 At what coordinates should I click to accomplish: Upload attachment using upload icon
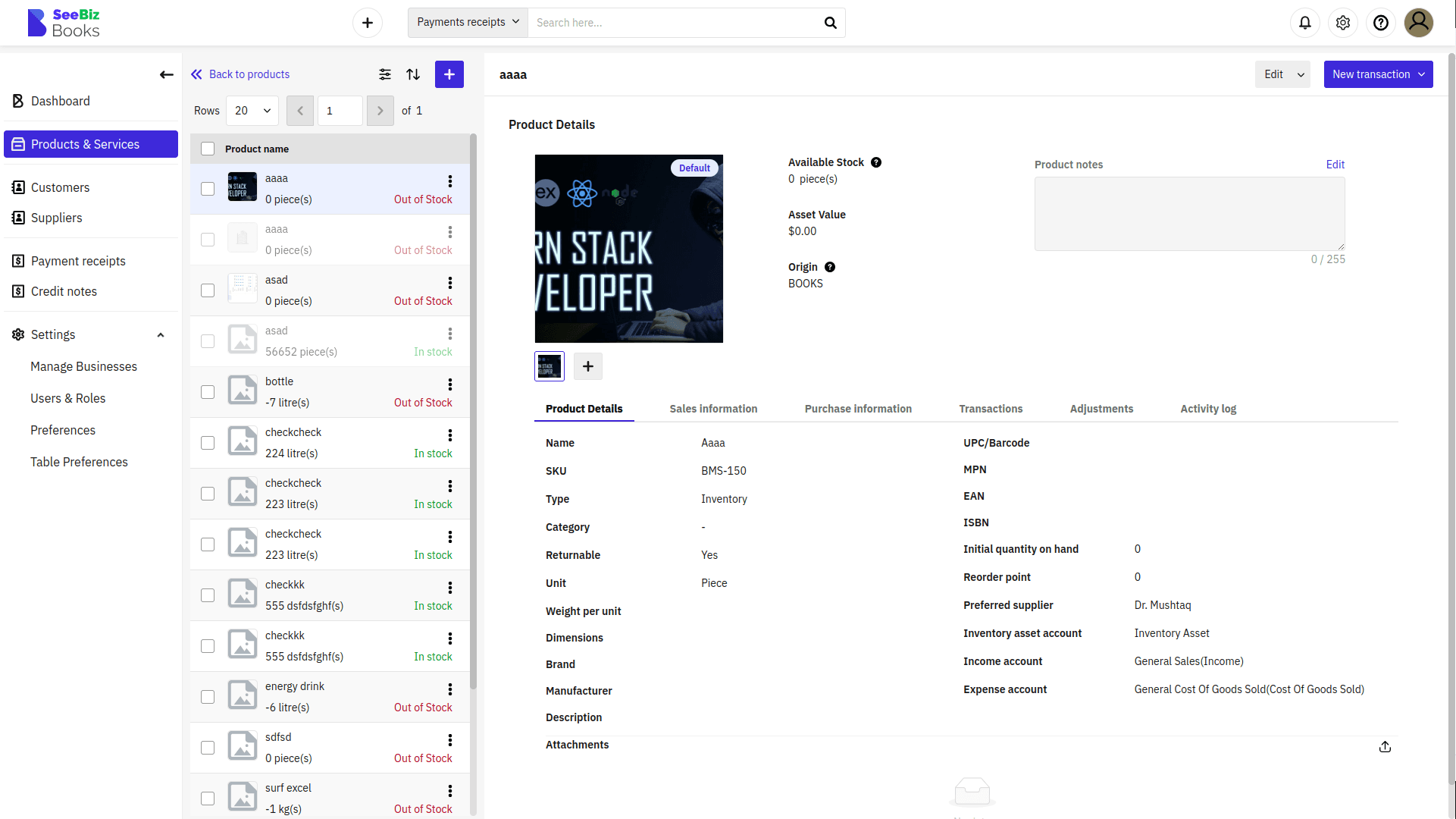pos(1385,747)
